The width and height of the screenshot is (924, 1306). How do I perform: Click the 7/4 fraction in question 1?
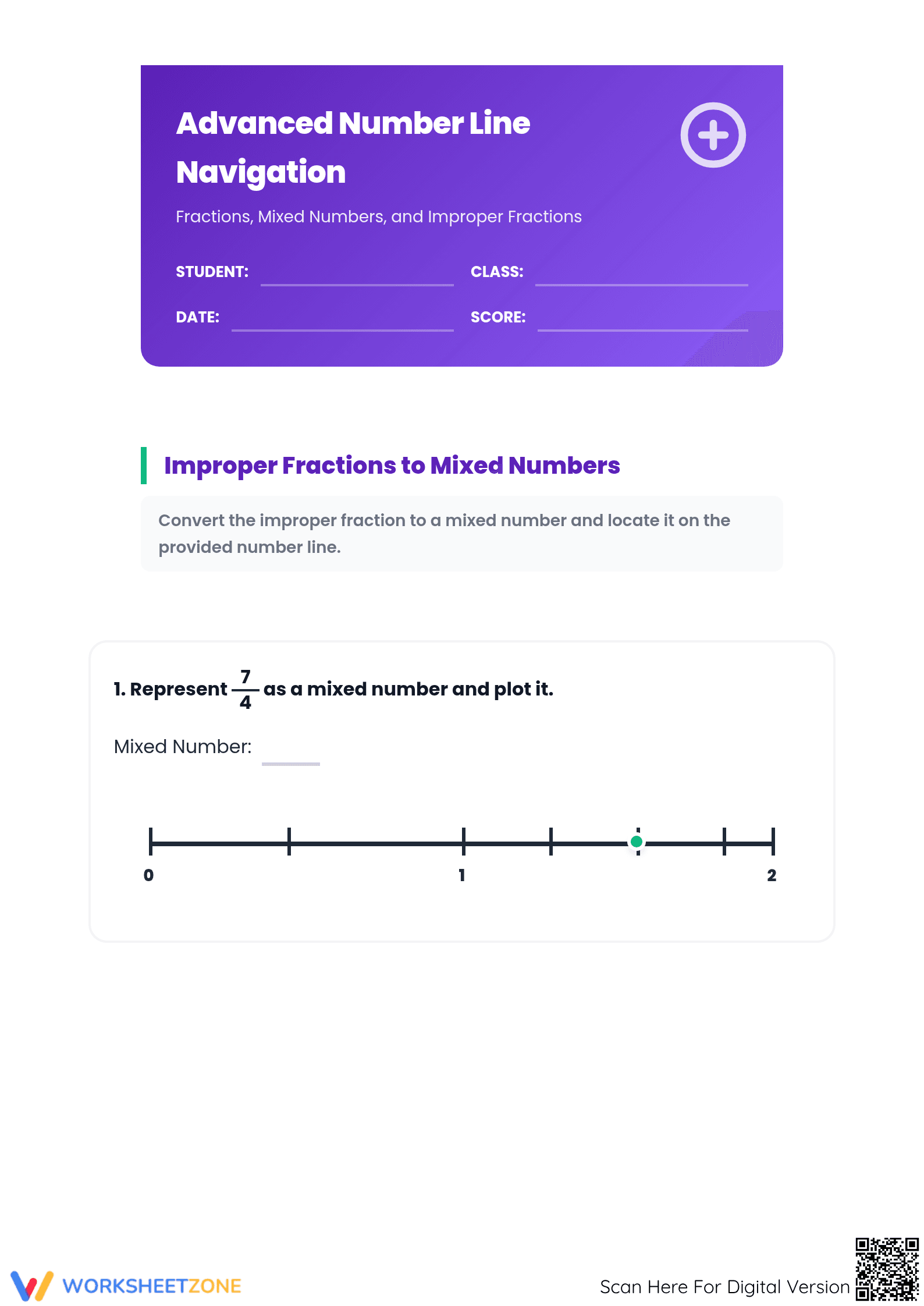point(246,690)
